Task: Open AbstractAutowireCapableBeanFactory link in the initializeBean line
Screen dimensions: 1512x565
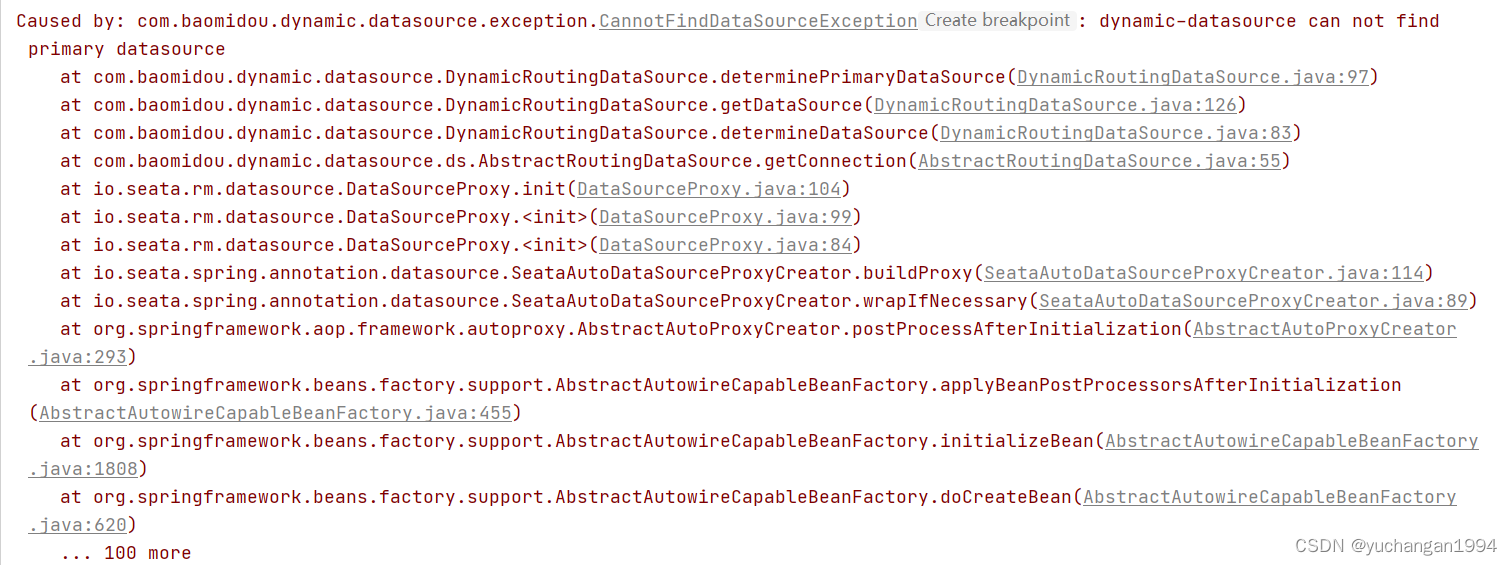Action: tap(1291, 441)
